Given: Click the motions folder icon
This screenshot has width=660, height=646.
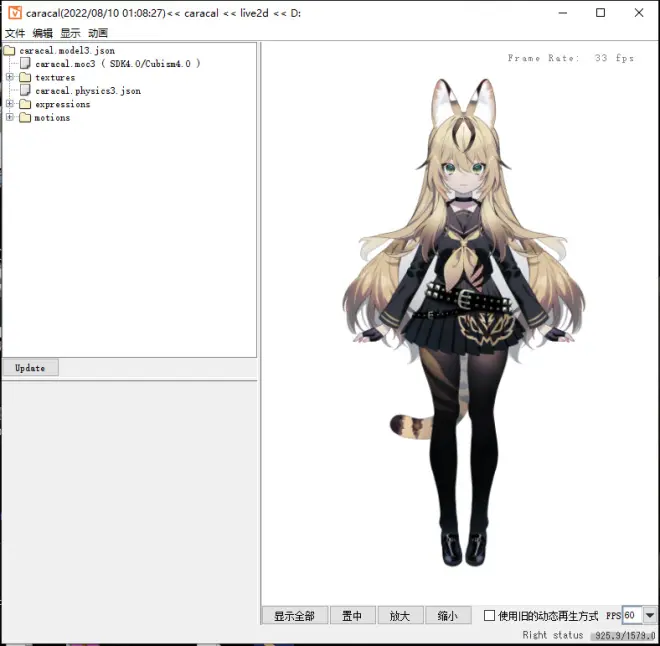Looking at the screenshot, I should 25,117.
